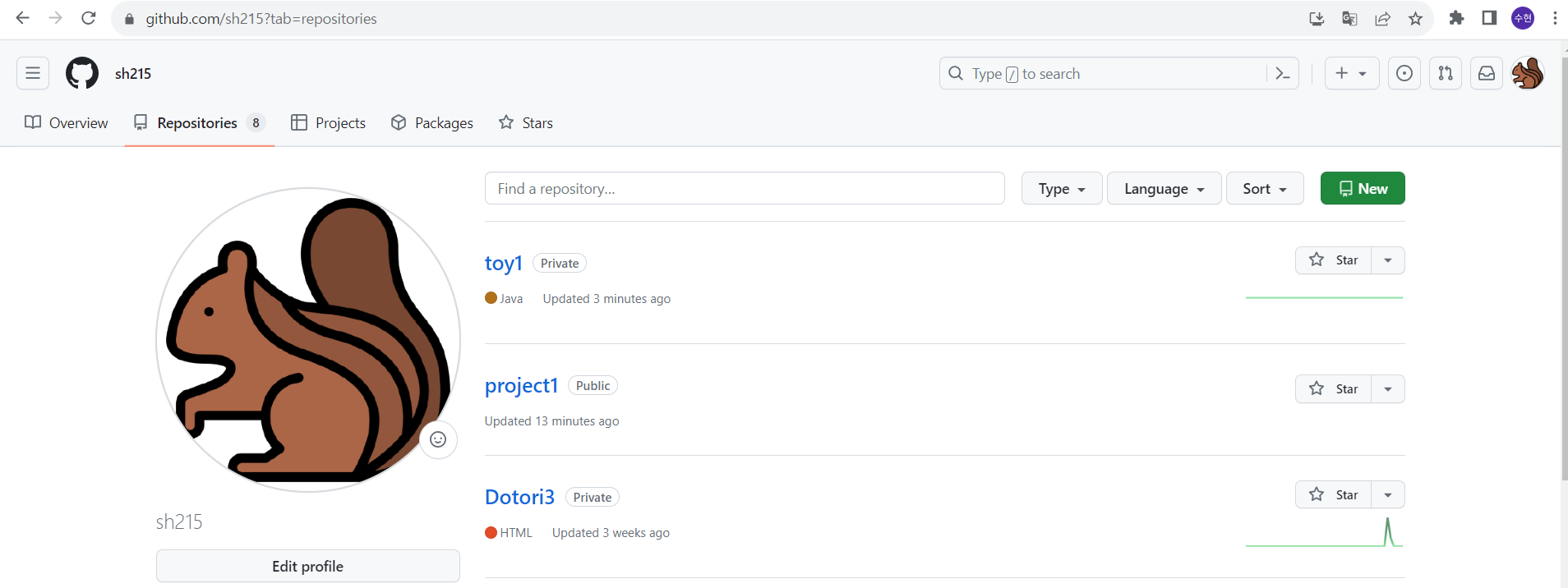Expand the star lists dropdown for project1
1568x588 pixels.
(1388, 388)
